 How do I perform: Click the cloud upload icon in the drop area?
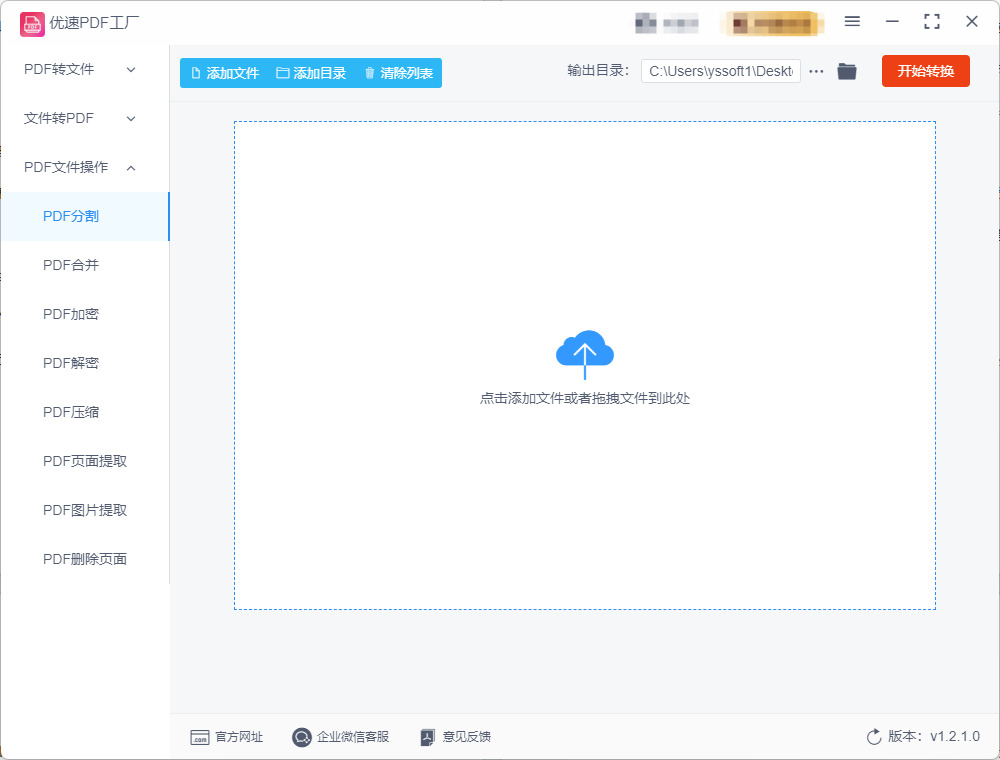(585, 354)
